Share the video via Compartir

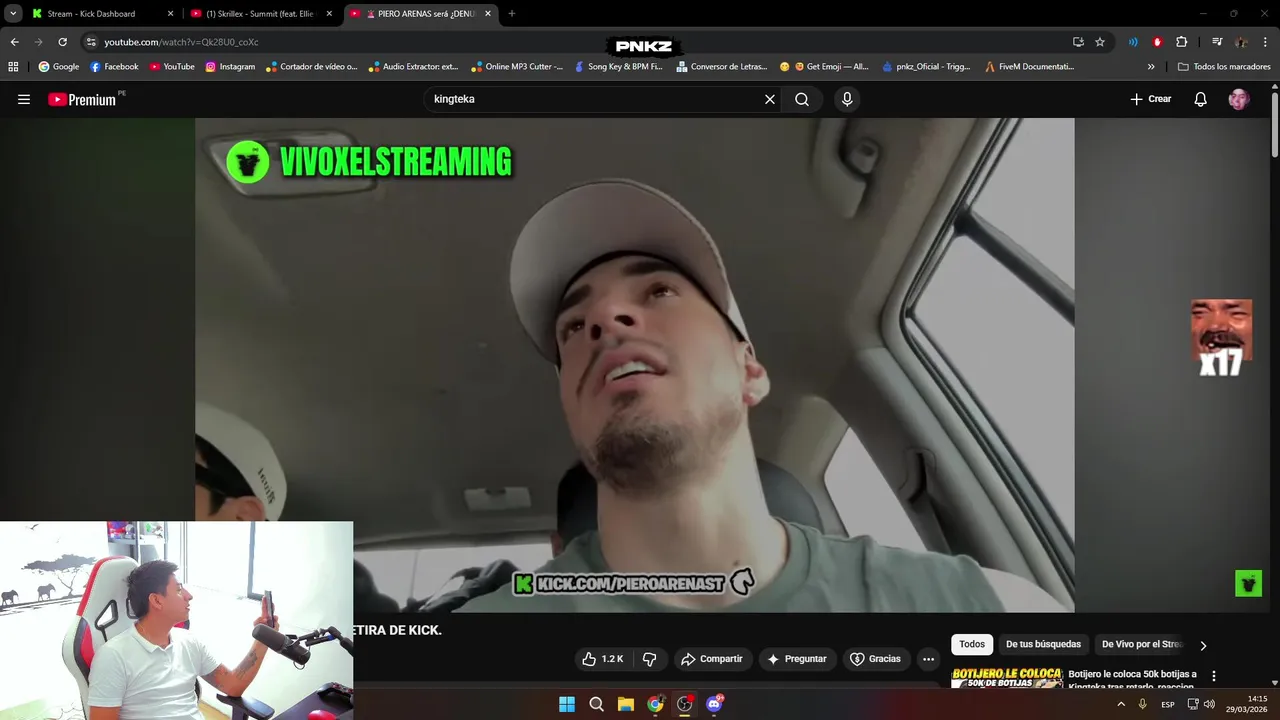[711, 659]
